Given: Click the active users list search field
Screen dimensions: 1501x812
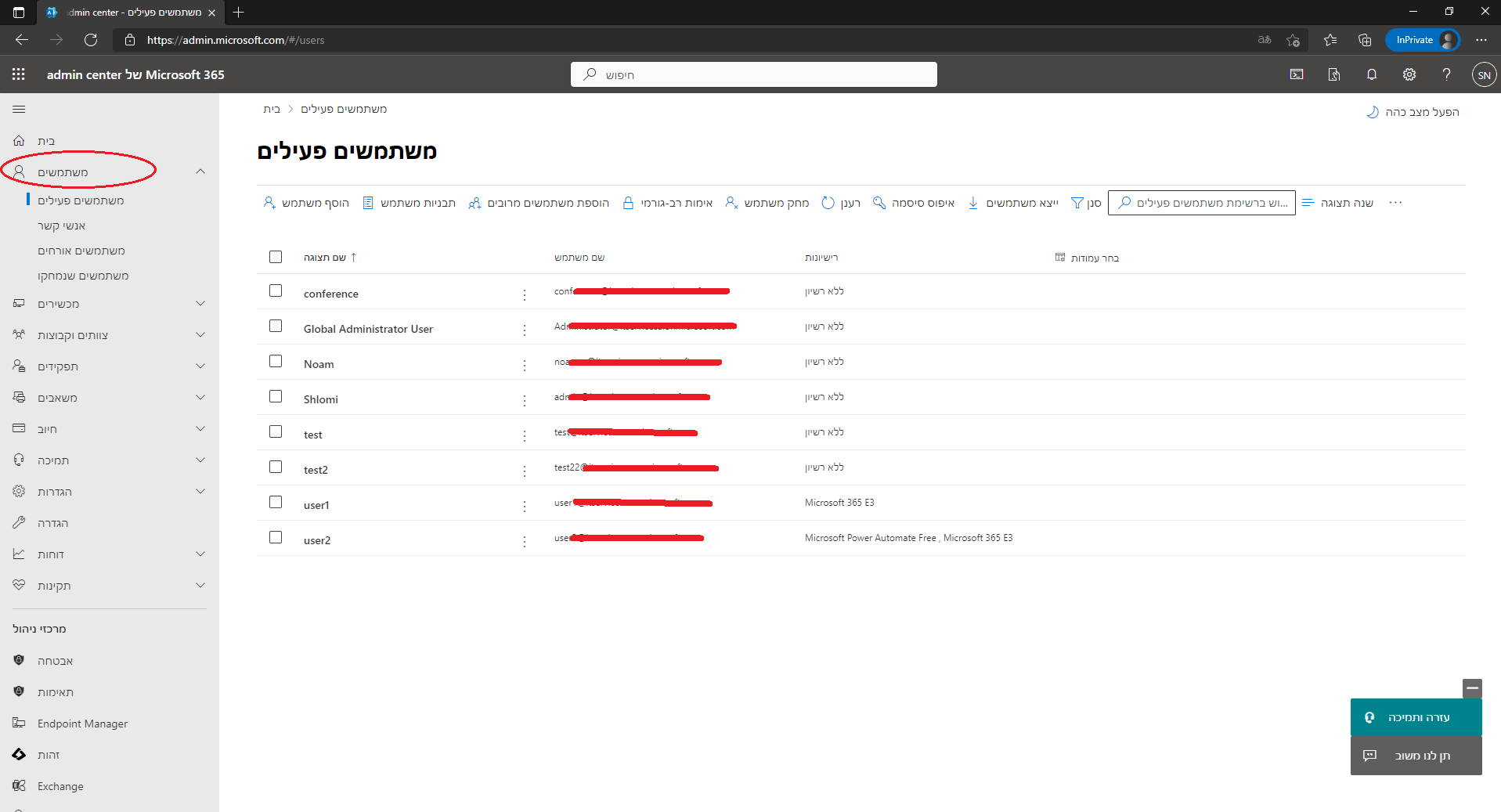Looking at the screenshot, I should 1202,203.
